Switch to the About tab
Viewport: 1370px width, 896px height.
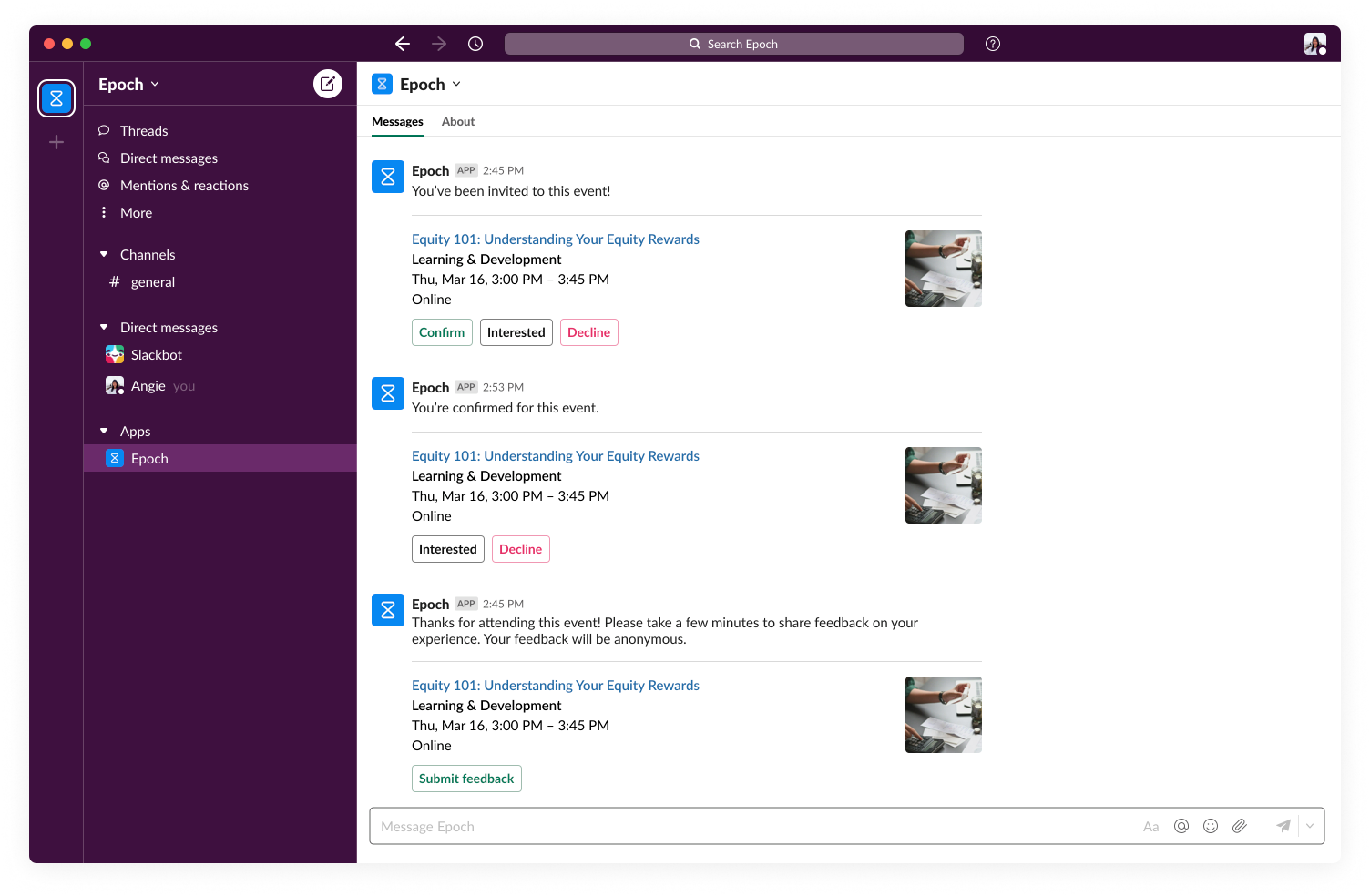click(458, 121)
